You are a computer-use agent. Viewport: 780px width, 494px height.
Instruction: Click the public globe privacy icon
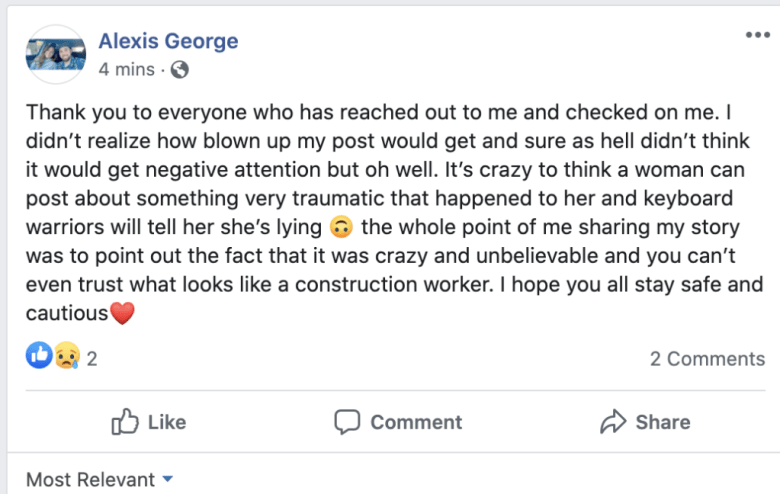pyautogui.click(x=180, y=70)
